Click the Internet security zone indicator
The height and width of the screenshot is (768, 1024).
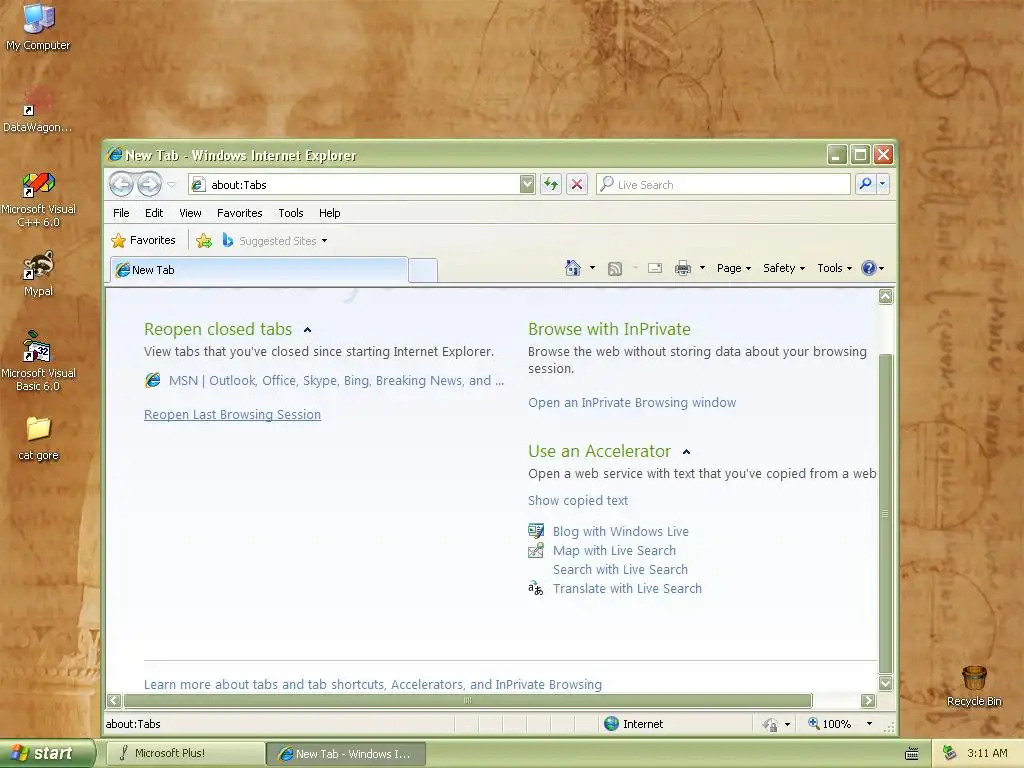click(x=633, y=724)
